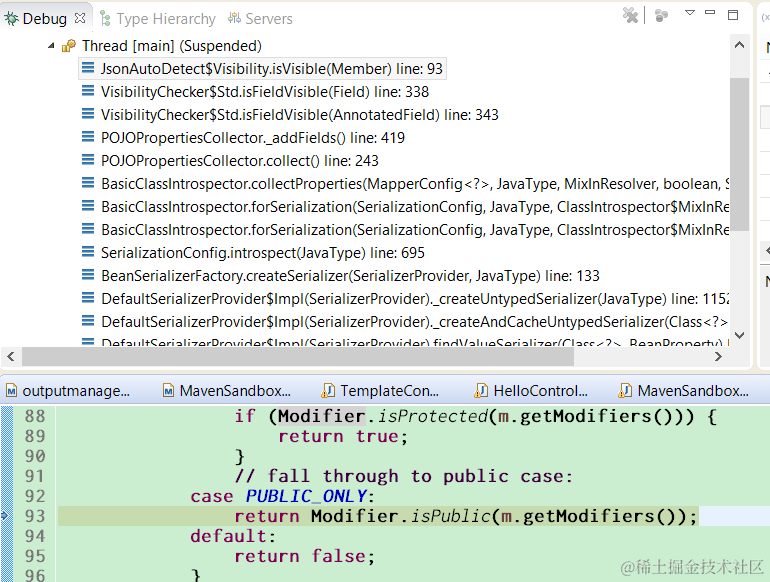Click stack icon of collect() line 243 row
Screen dimensions: 770x582
(88, 160)
